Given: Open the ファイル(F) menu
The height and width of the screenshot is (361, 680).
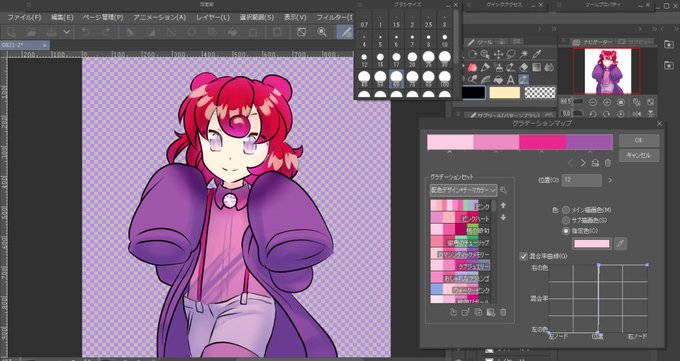Looking at the screenshot, I should (24, 17).
